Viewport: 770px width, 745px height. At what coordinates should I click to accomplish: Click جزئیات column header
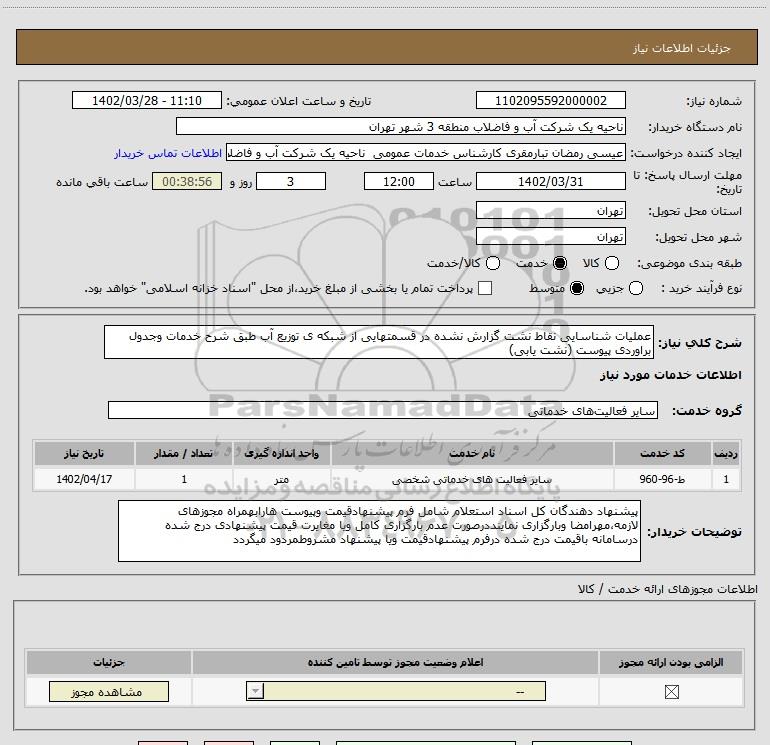(109, 662)
